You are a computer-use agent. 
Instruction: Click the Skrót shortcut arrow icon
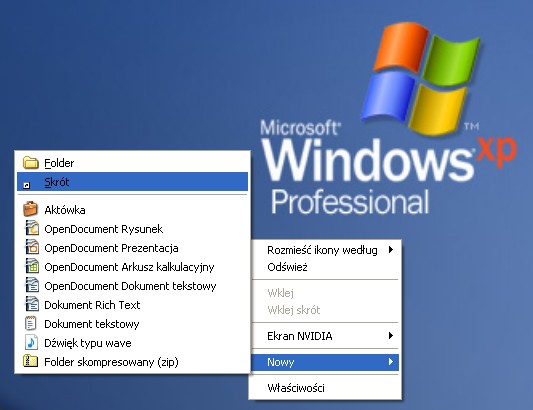pos(27,185)
